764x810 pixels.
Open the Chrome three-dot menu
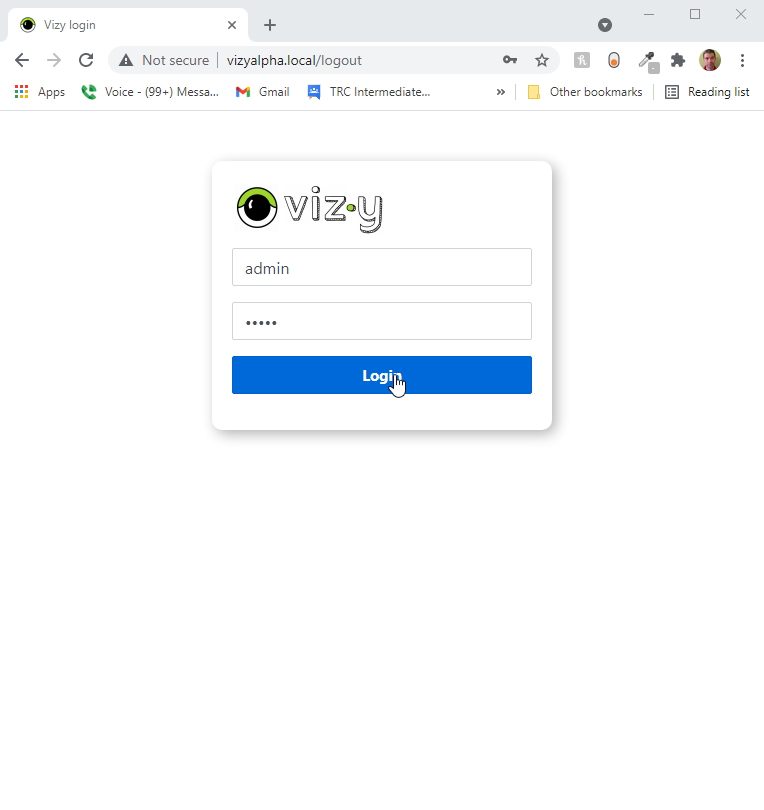[742, 60]
